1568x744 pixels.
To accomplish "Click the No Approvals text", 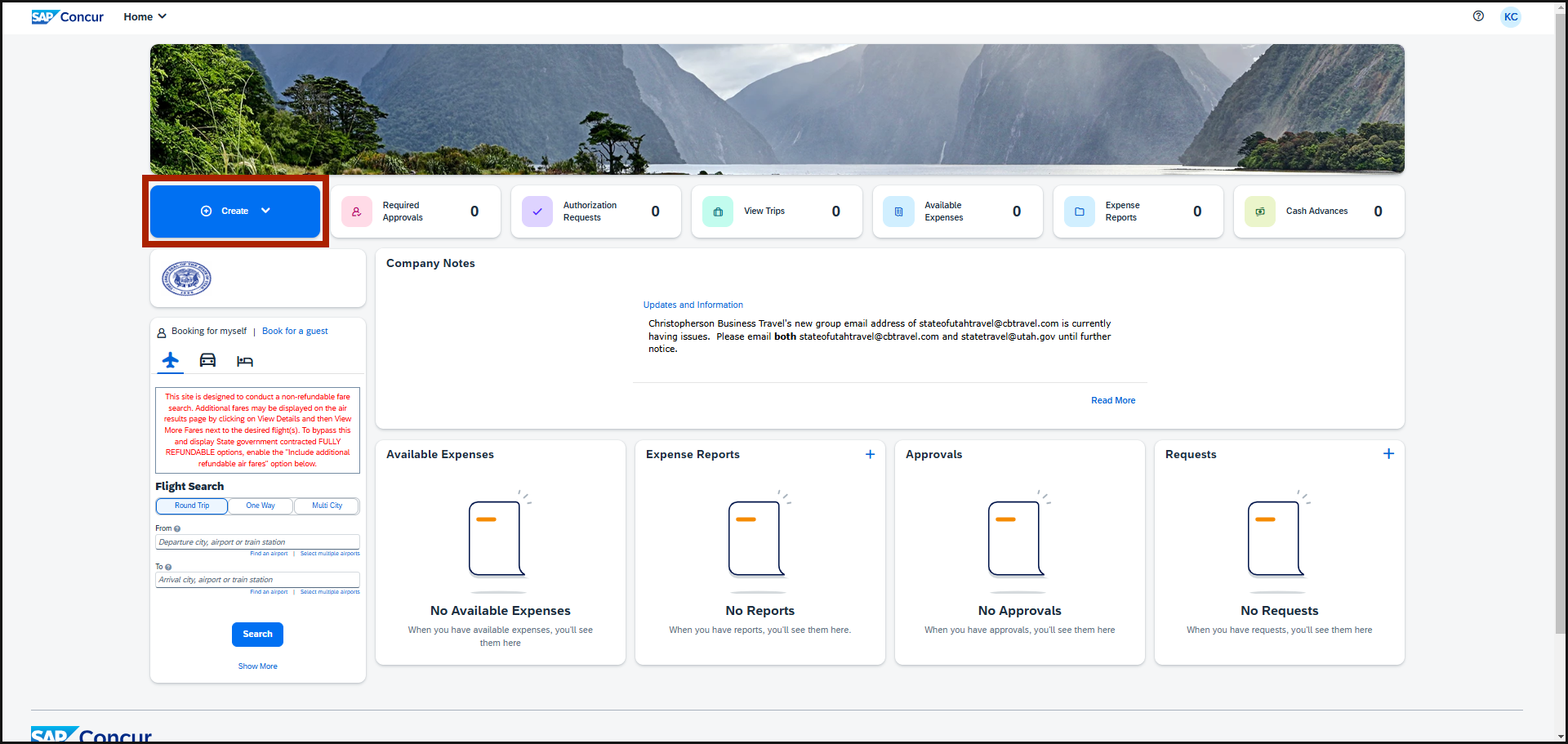I will pyautogui.click(x=1019, y=611).
